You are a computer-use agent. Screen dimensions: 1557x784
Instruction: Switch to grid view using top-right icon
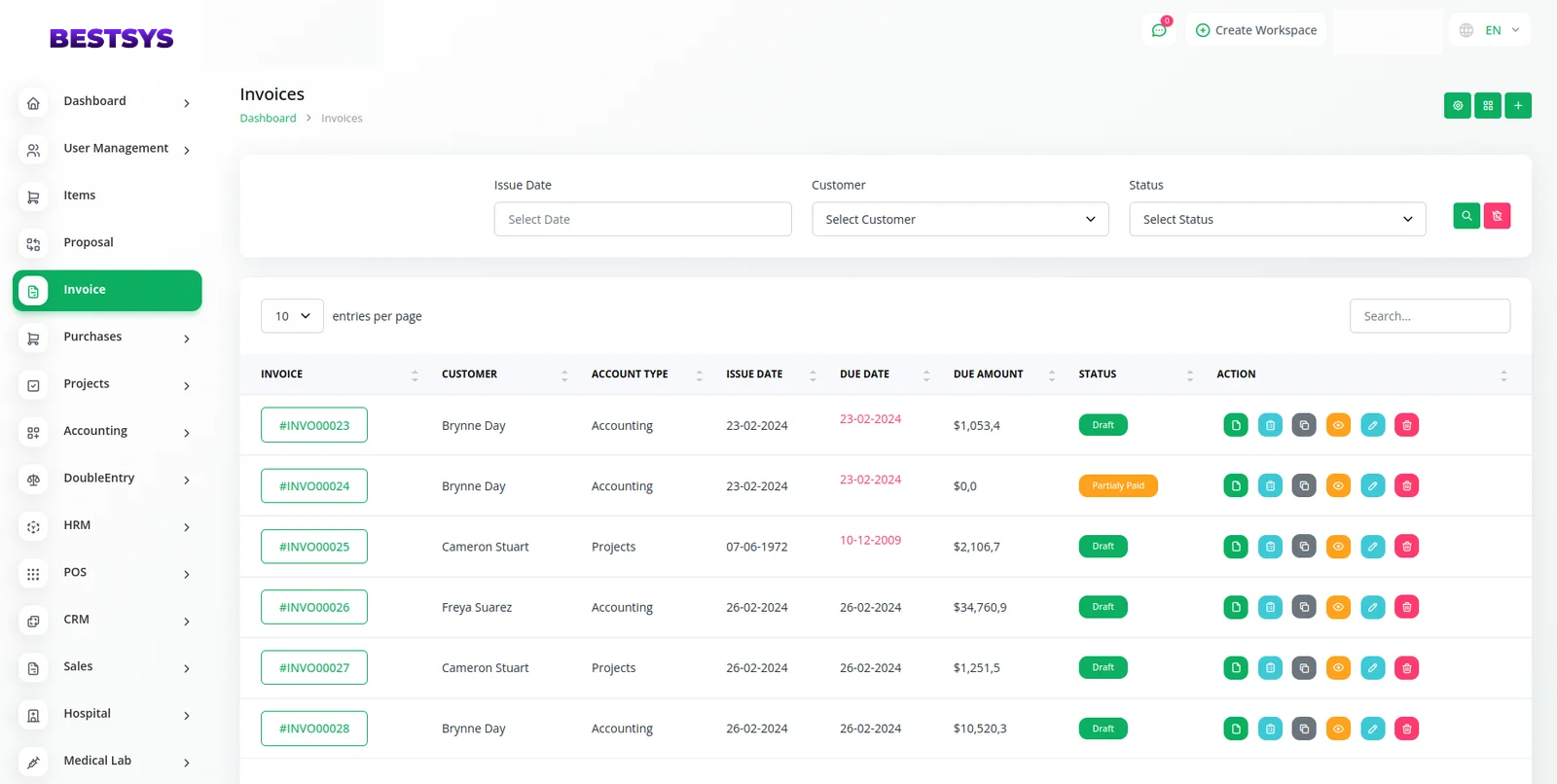click(x=1487, y=106)
